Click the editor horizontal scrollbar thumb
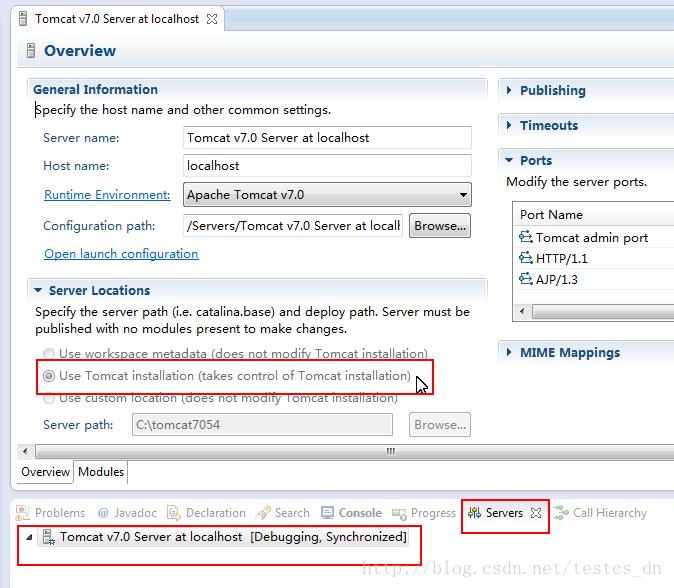Viewport: 674px width, 588px height. tap(355, 451)
